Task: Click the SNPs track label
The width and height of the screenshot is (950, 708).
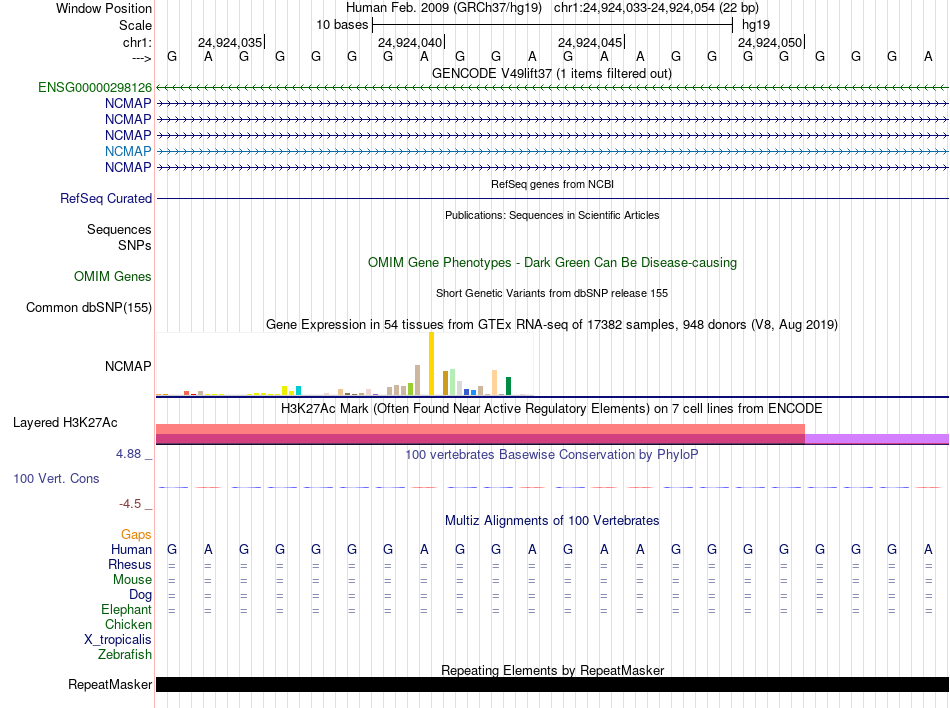Action: point(135,245)
